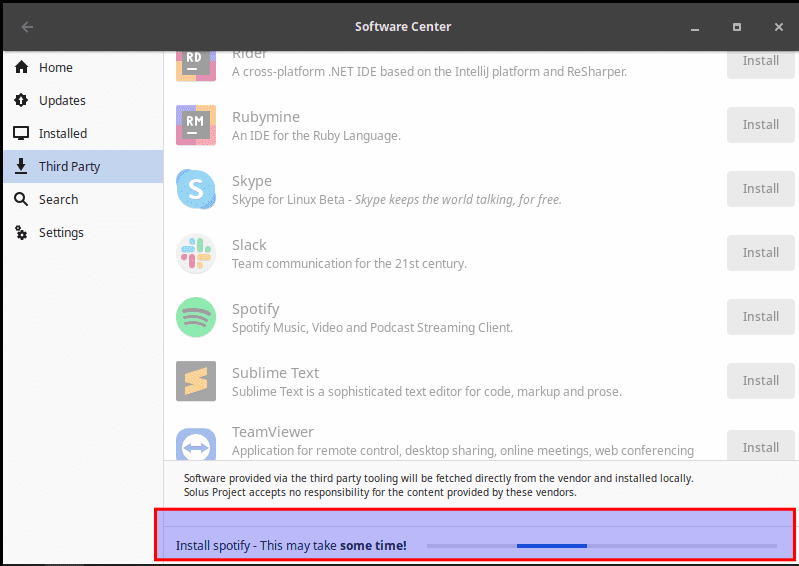The image size is (799, 566).
Task: Click the Third Party download icon
Action: pos(21,166)
